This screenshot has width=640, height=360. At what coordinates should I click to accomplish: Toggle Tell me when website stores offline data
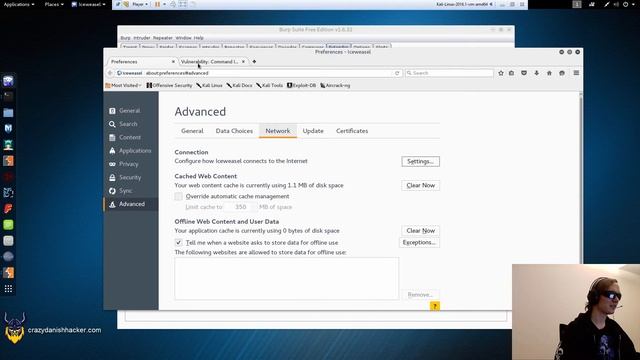coord(179,242)
